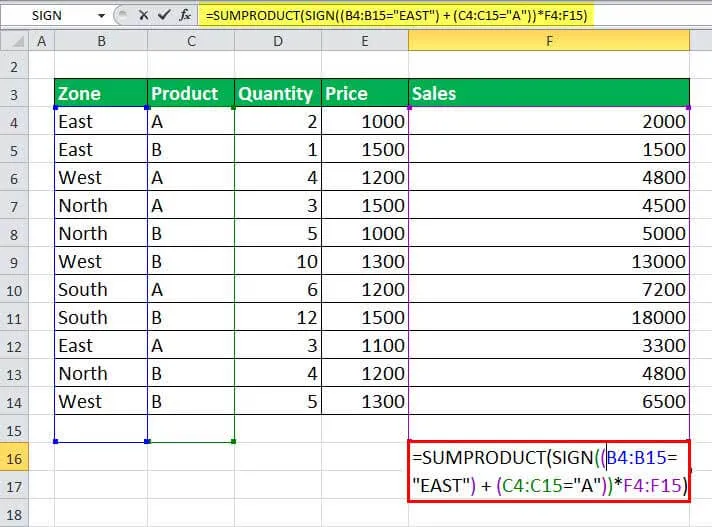Viewport: 712px width, 527px height.
Task: Click empty cell B15
Action: (101, 429)
